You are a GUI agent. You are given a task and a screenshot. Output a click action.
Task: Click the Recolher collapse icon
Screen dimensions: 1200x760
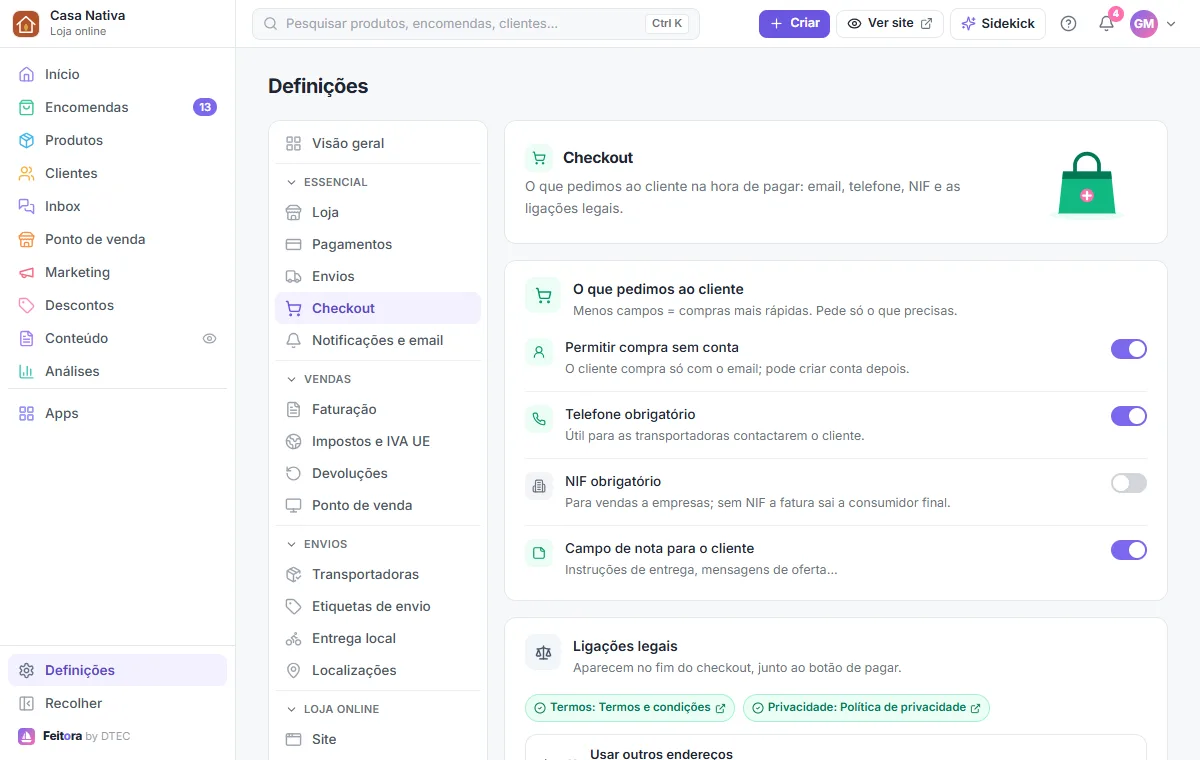(x=26, y=703)
